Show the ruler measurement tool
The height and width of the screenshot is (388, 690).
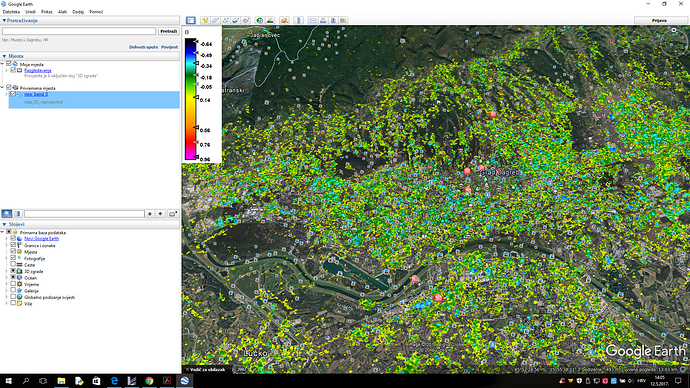(x=298, y=20)
